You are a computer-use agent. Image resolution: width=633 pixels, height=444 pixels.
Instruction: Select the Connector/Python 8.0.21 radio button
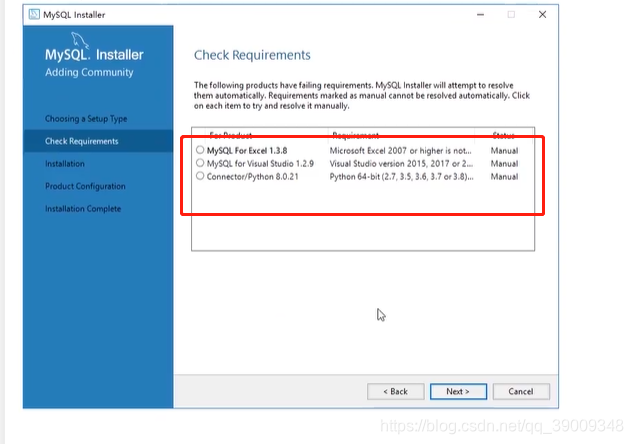coord(200,176)
